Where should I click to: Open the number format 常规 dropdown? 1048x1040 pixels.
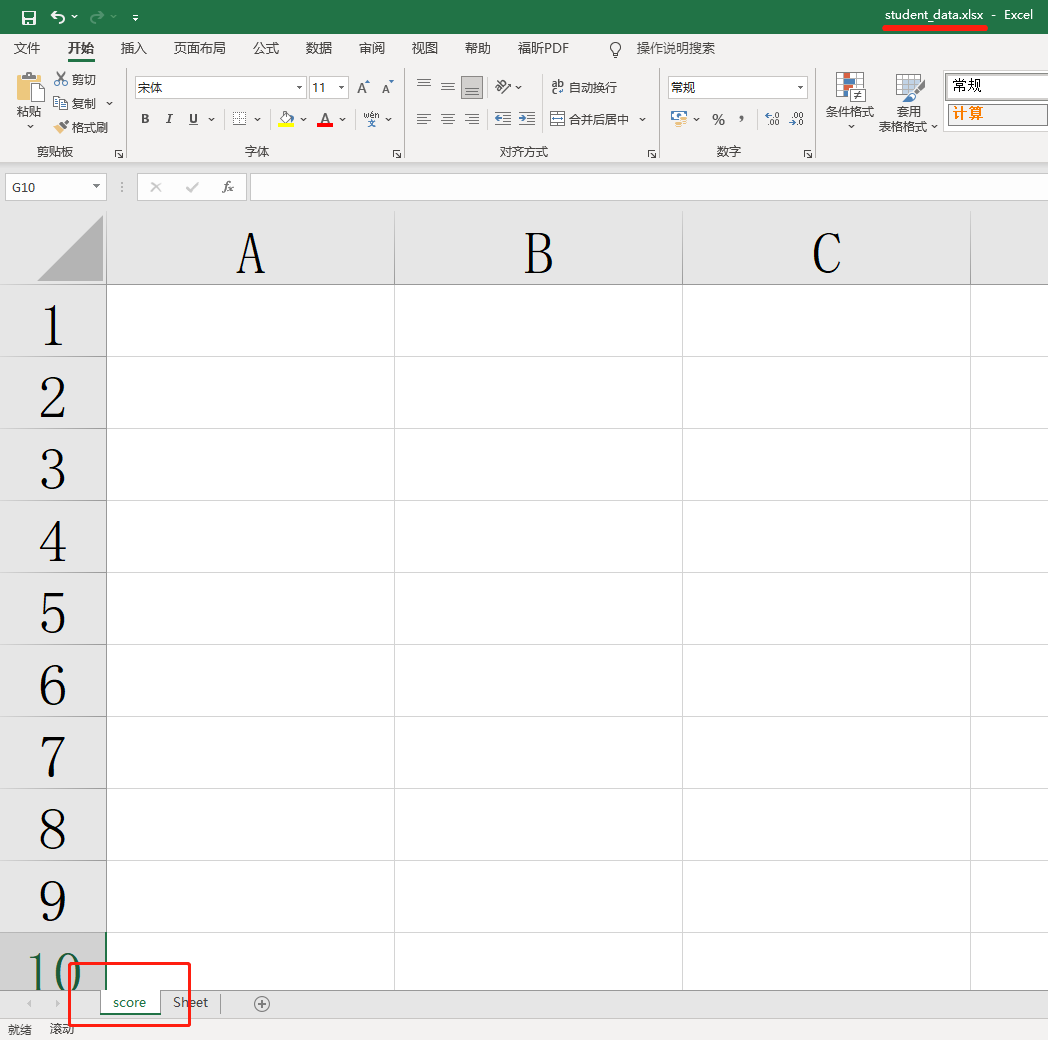coord(800,88)
